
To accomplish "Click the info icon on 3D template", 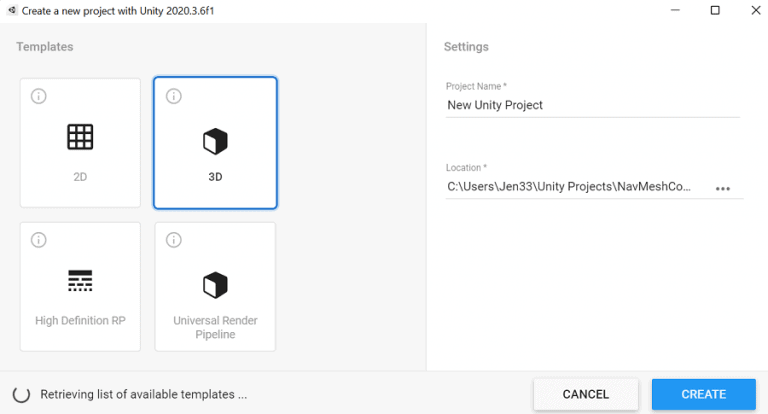I will pos(173,97).
